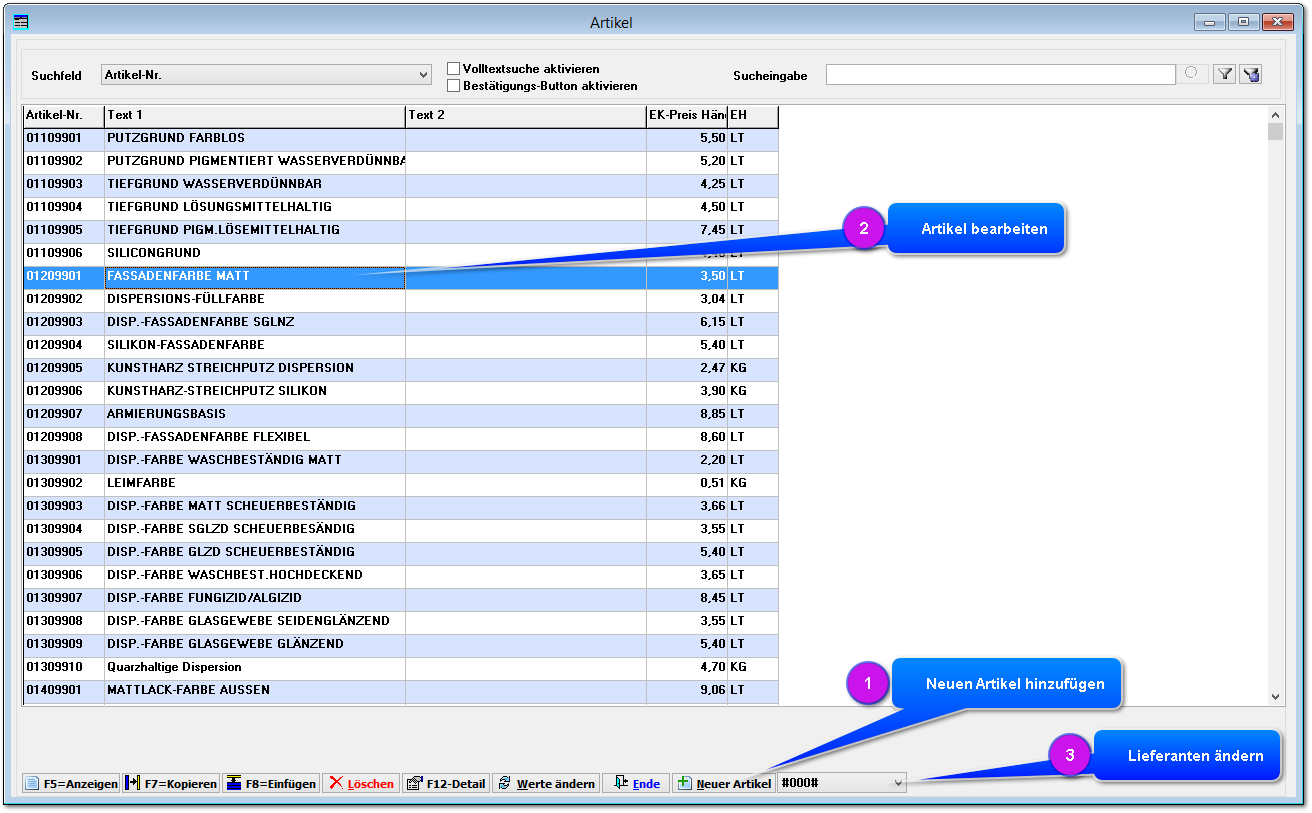The width and height of the screenshot is (1312, 813).
Task: Apply the filter funnel icon
Action: [1224, 75]
